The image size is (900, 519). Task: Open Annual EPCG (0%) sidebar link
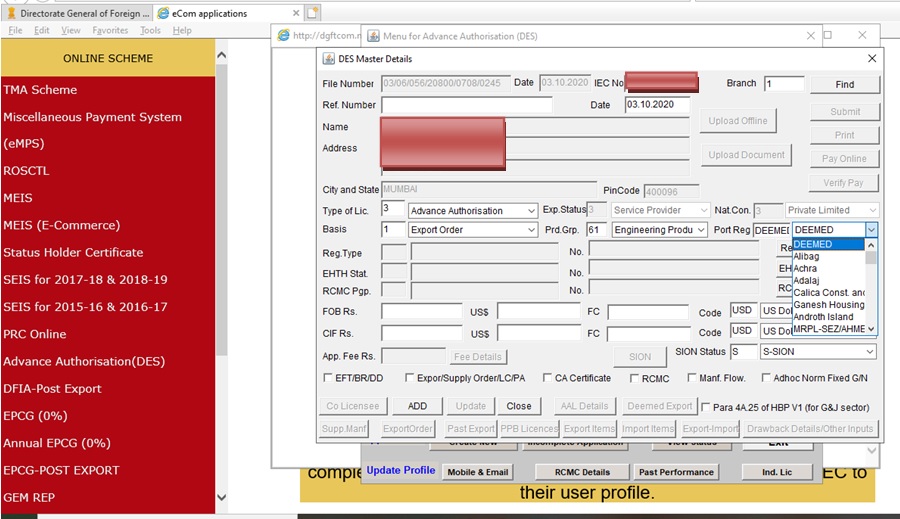pyautogui.click(x=57, y=443)
